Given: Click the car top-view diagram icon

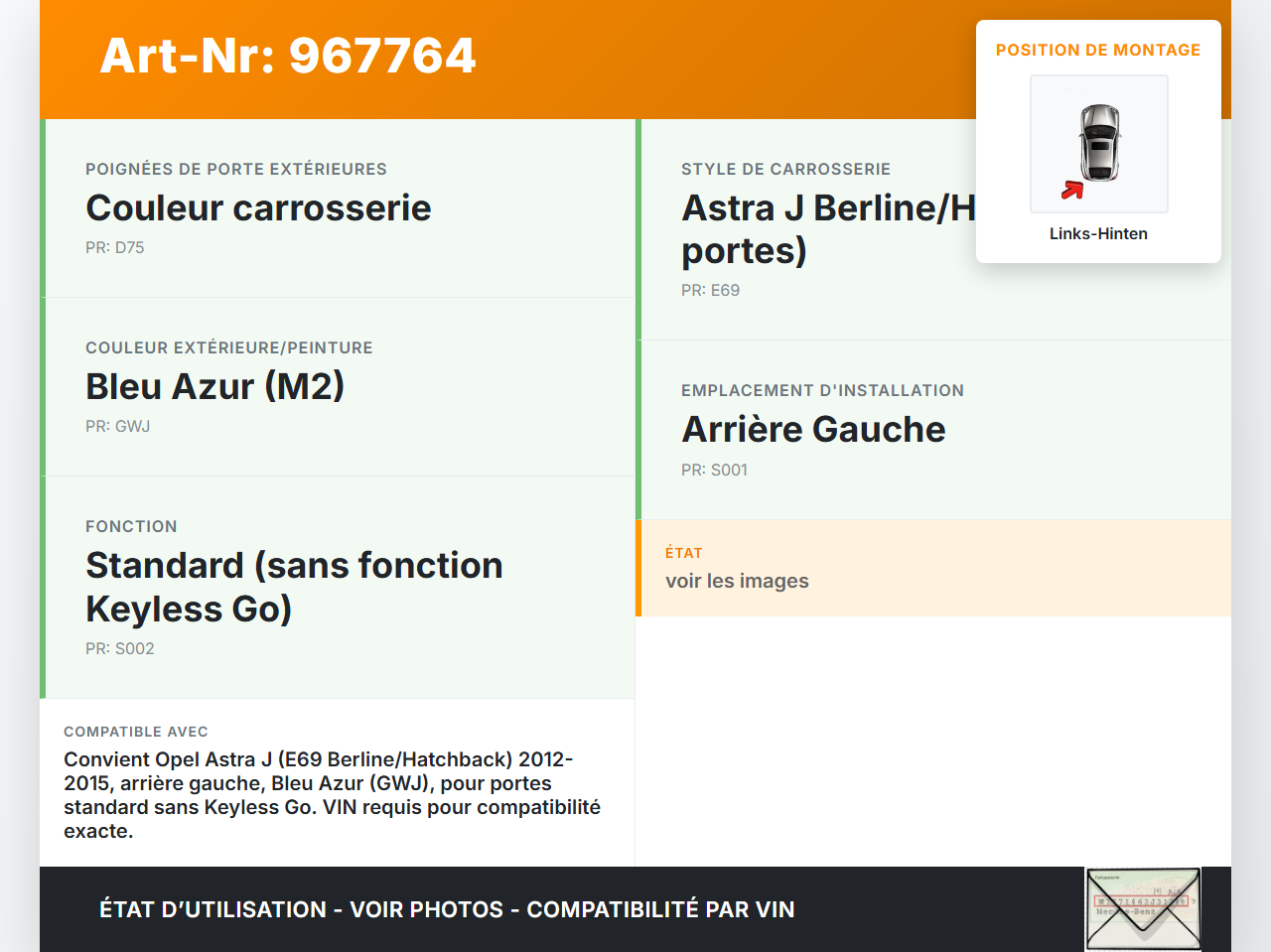Looking at the screenshot, I should point(1098,143).
